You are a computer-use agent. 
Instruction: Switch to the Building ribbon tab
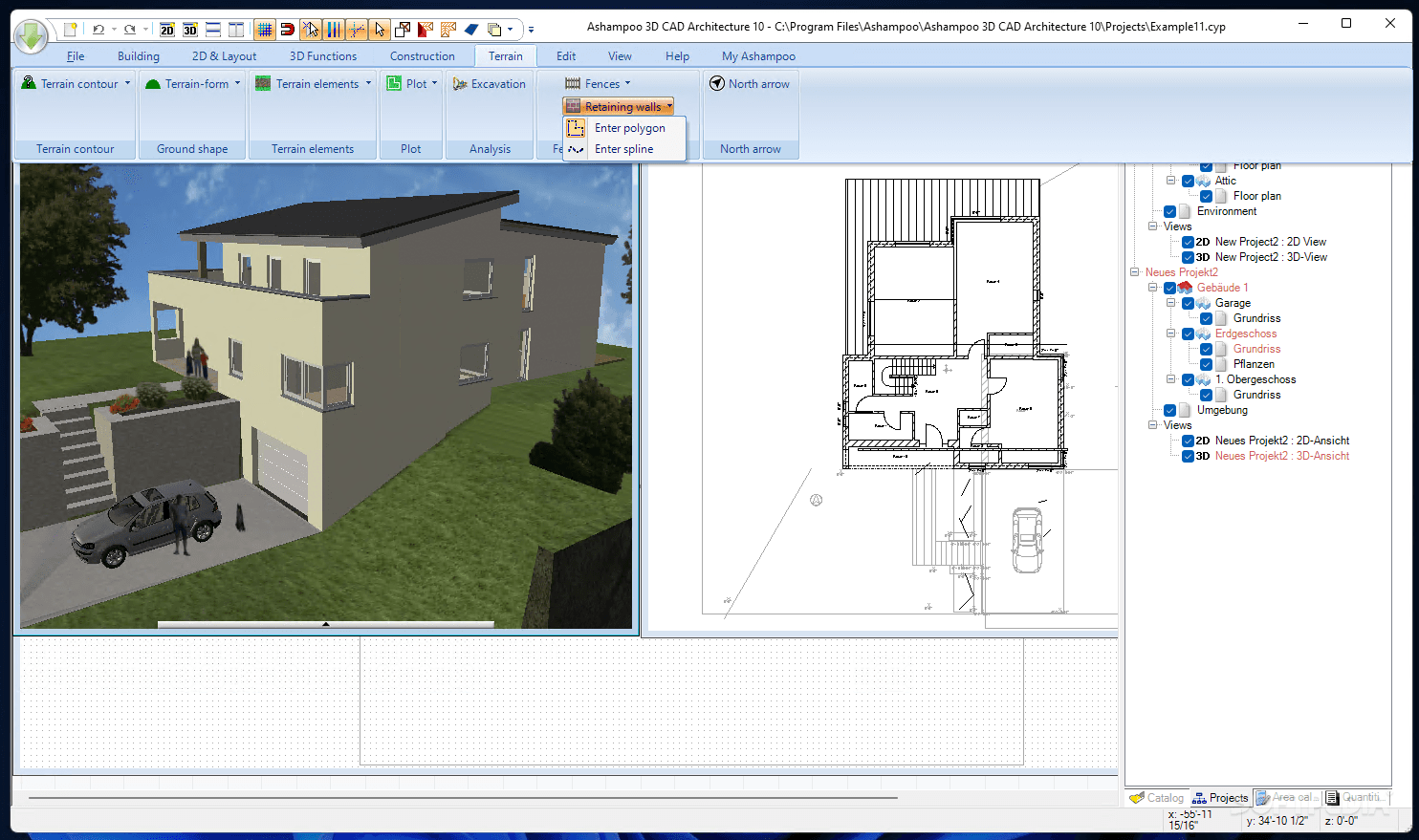139,56
